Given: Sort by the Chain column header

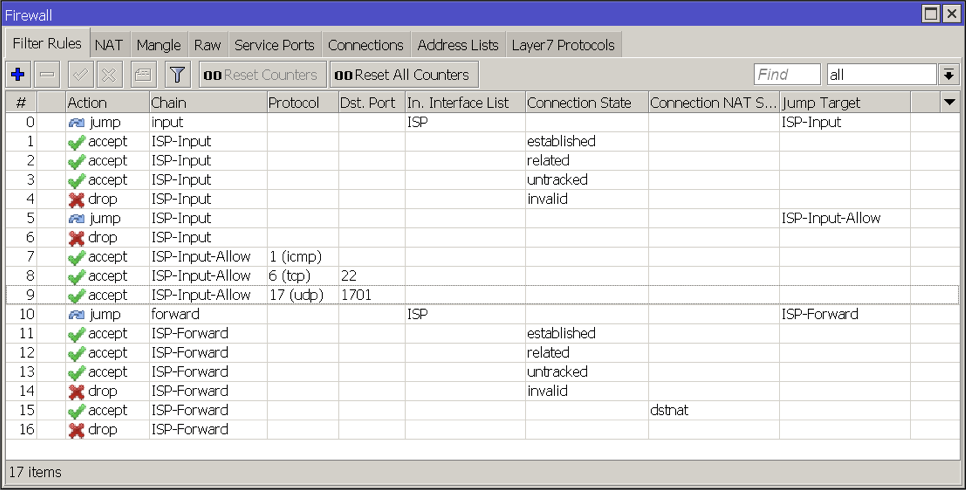Looking at the screenshot, I should point(208,102).
